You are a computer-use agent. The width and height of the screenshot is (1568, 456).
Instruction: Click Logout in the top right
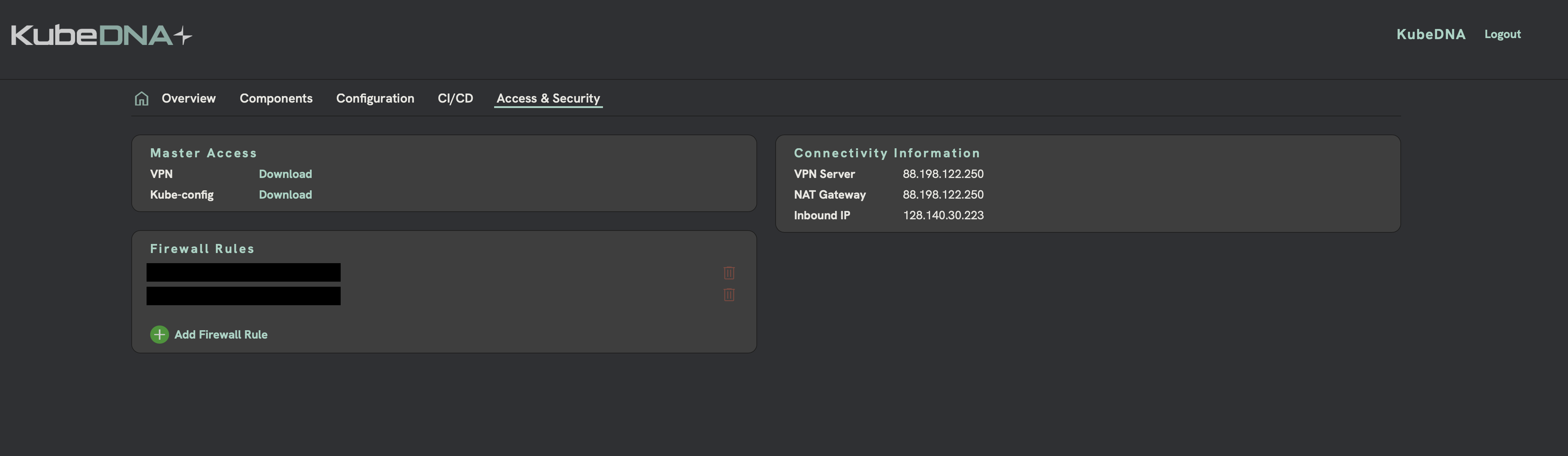pyautogui.click(x=1502, y=34)
